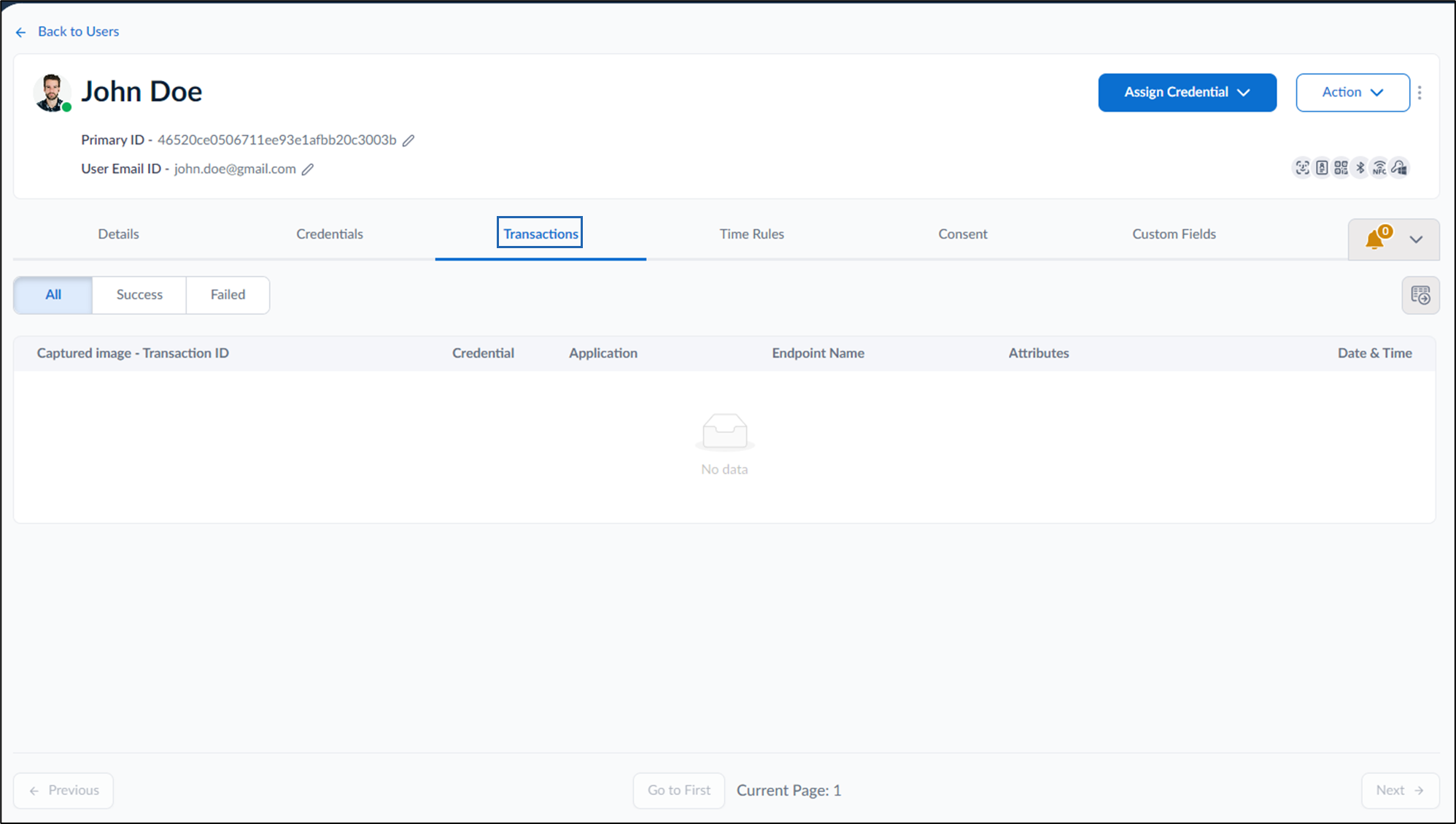1456x824 pixels.
Task: Go back via Back to Users link
Action: (x=78, y=31)
